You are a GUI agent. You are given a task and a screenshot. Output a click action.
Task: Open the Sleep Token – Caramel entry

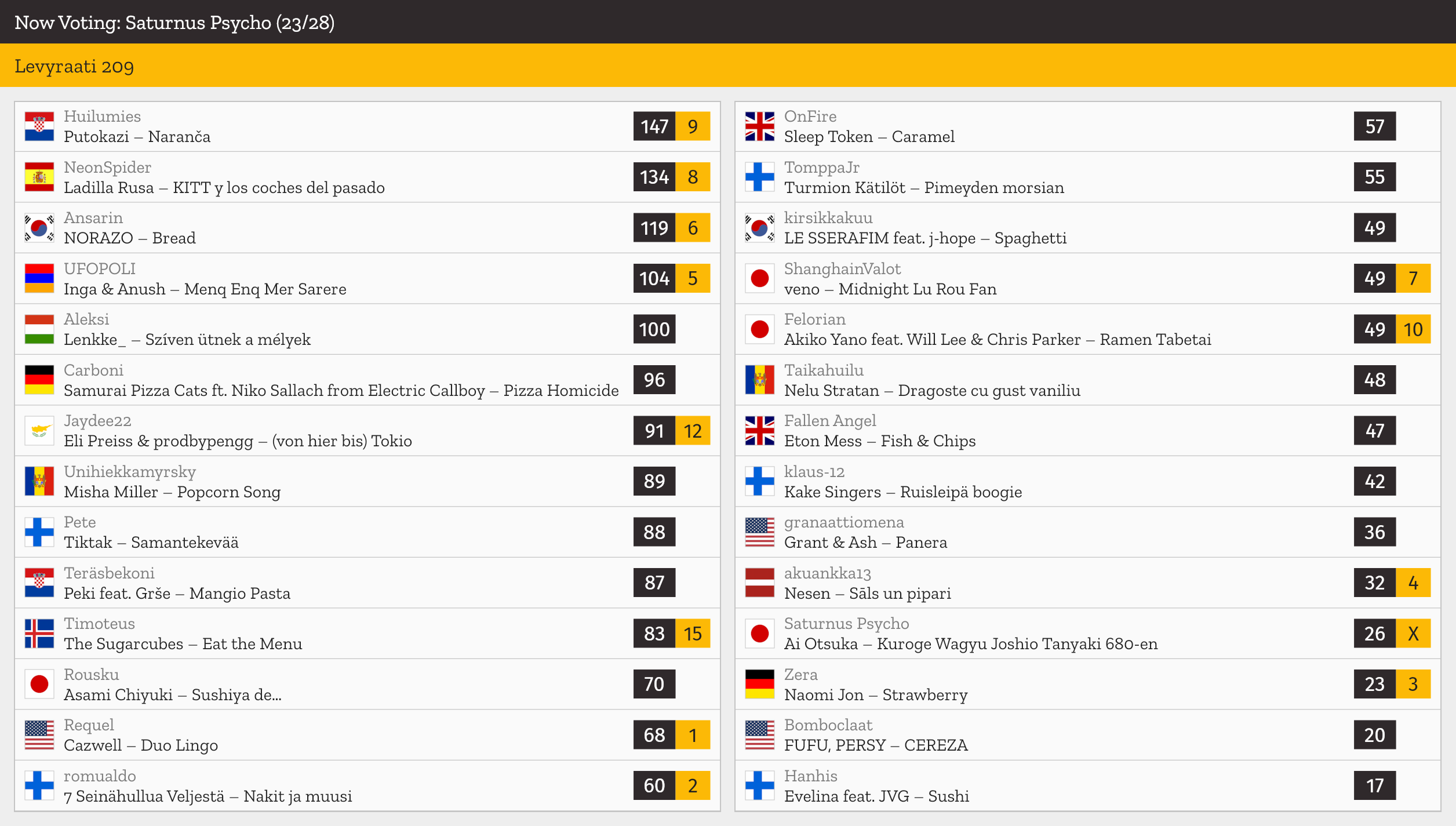click(x=1087, y=126)
